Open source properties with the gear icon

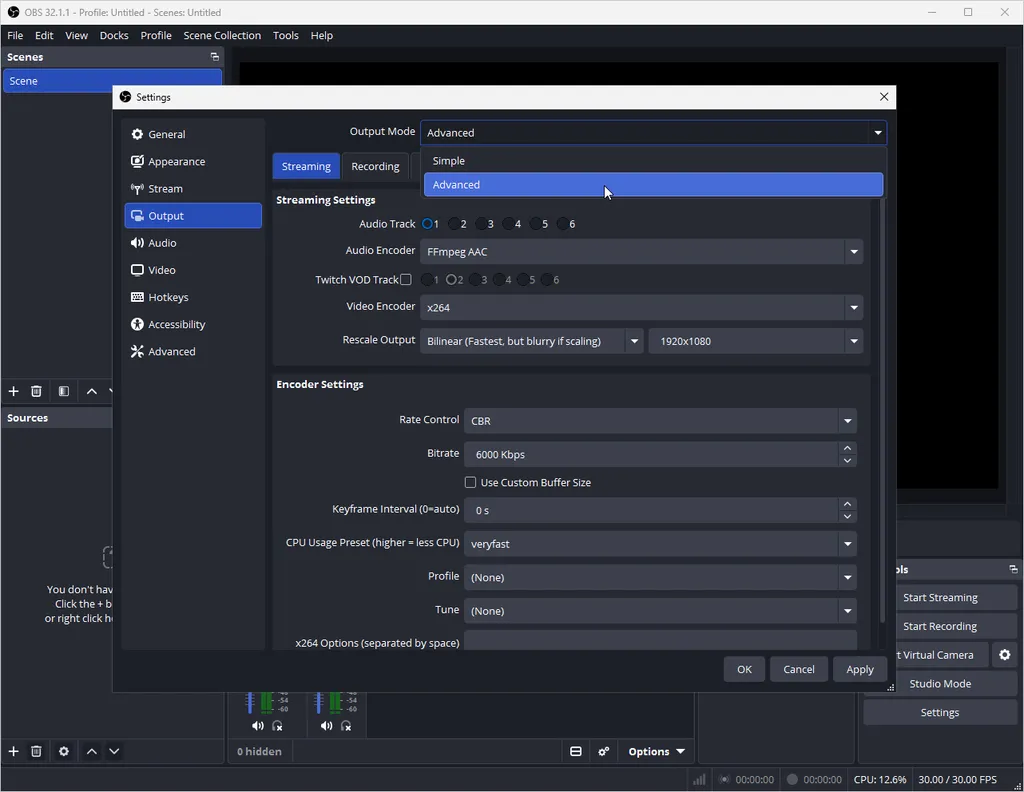point(63,751)
